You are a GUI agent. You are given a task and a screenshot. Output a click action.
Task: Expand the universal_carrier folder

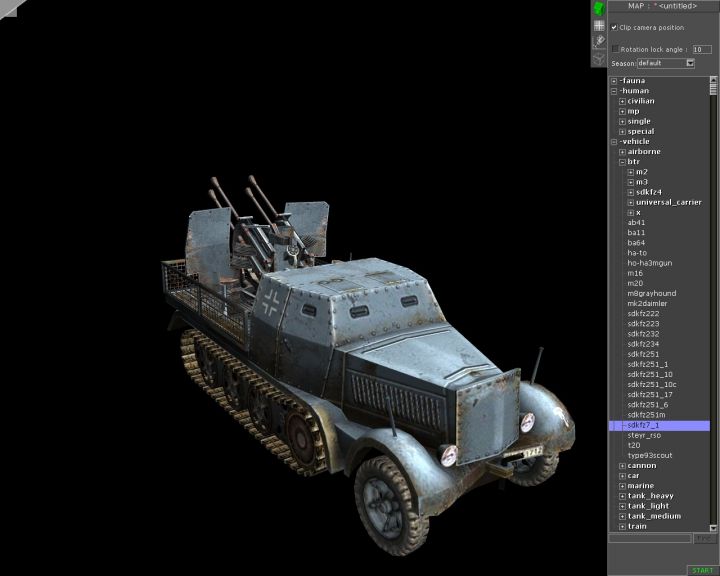(630, 202)
